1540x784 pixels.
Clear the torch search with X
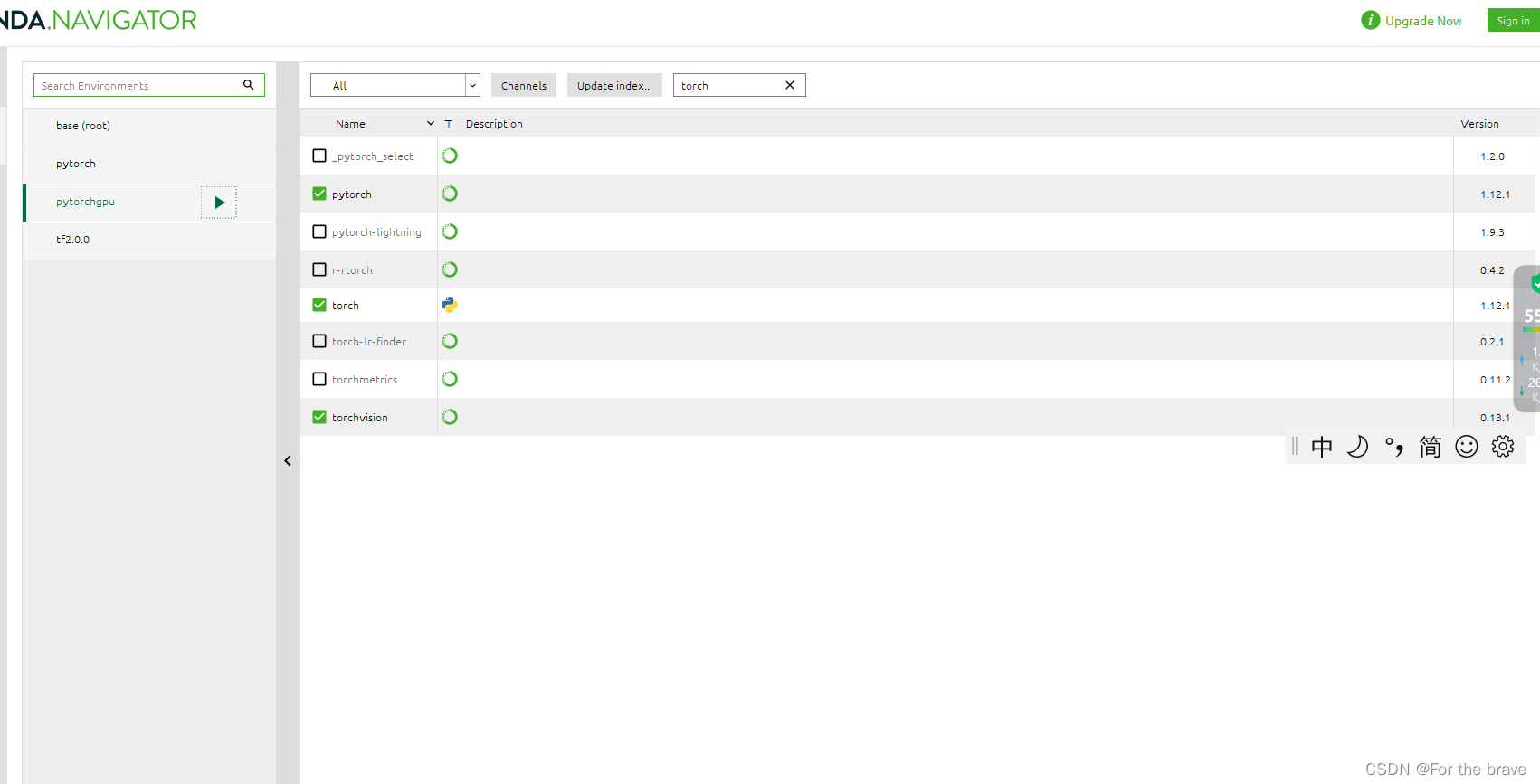point(790,85)
